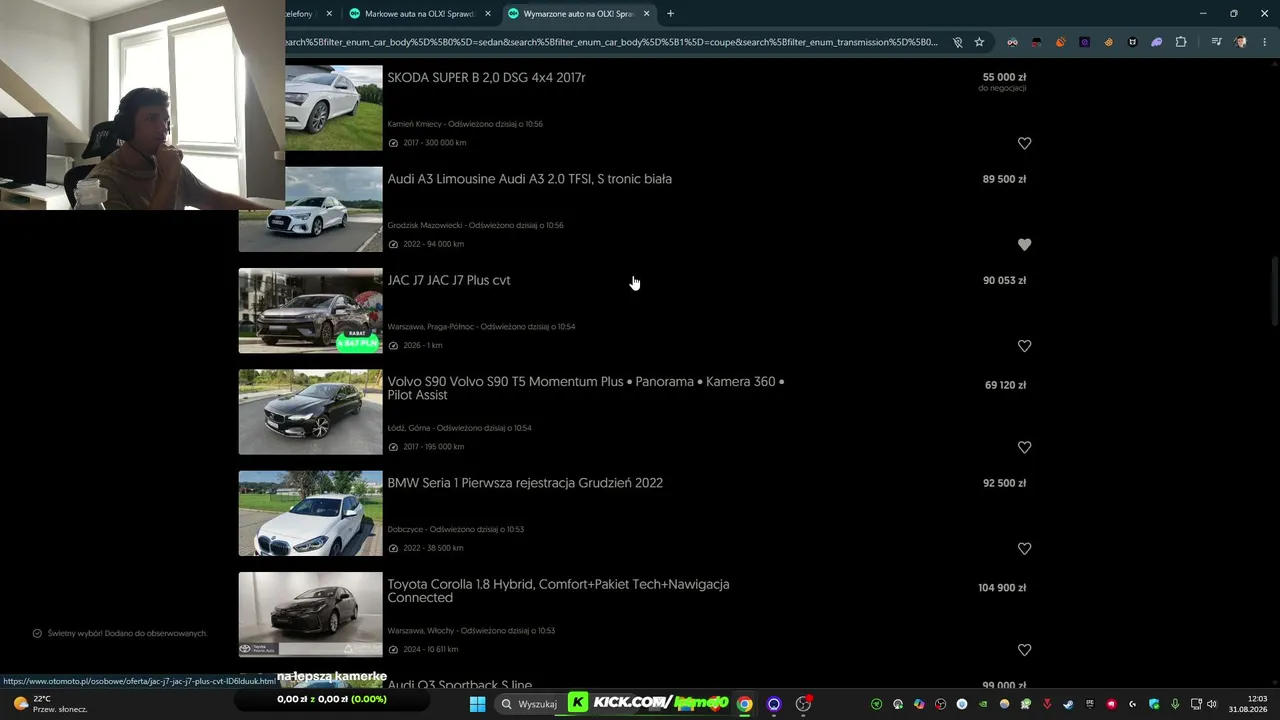Open a new browser tab
The width and height of the screenshot is (1280, 720).
pos(670,14)
